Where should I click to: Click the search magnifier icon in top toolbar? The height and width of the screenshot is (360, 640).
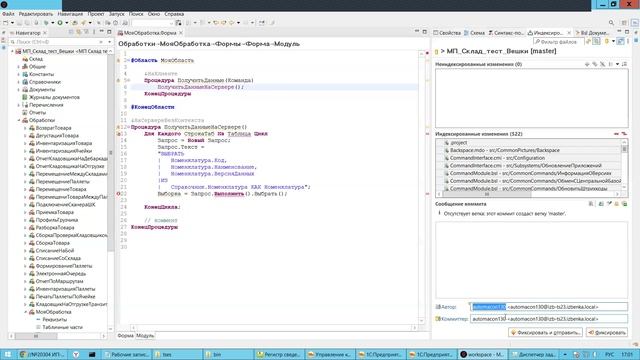point(611,23)
